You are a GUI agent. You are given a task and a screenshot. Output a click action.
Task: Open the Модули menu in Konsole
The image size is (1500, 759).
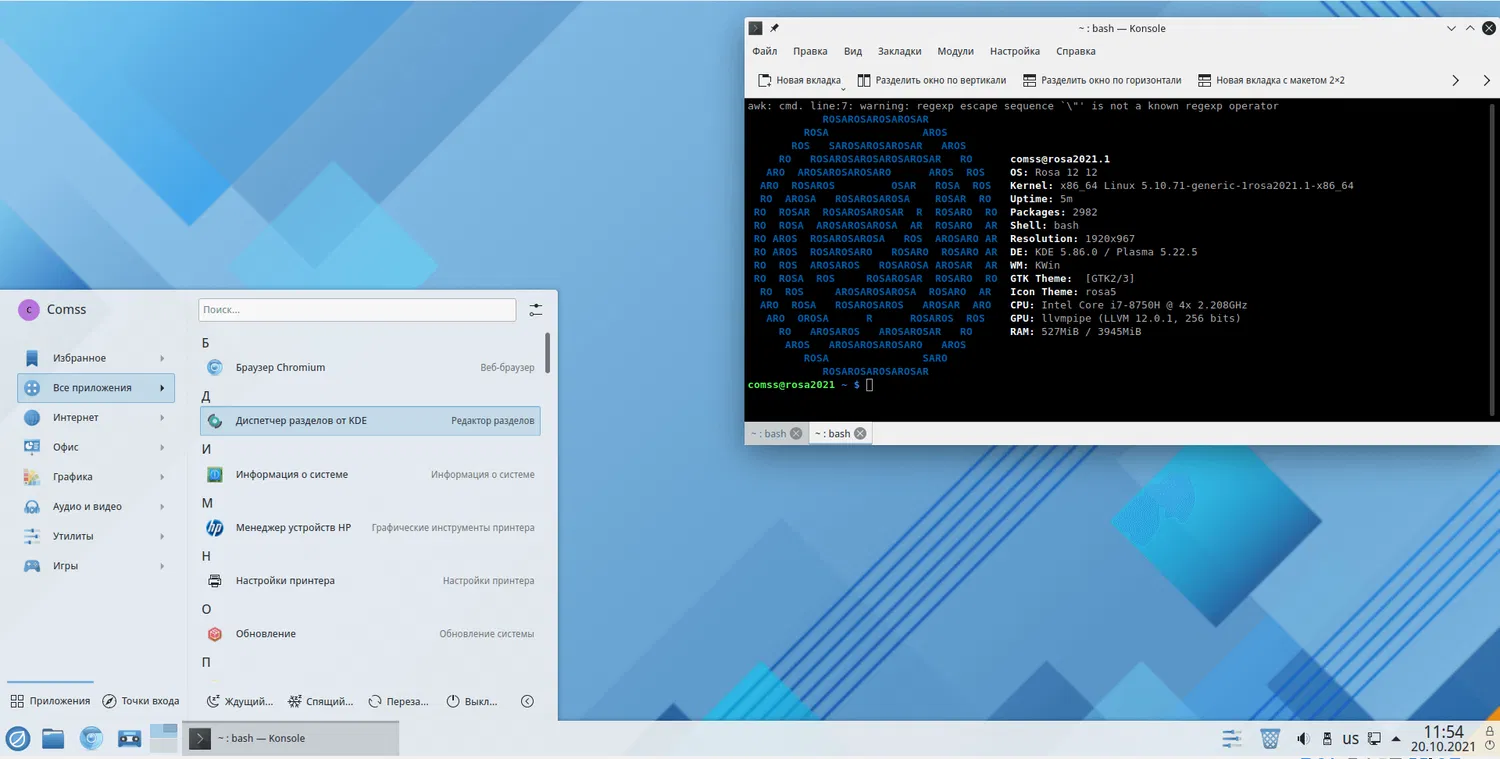click(956, 51)
